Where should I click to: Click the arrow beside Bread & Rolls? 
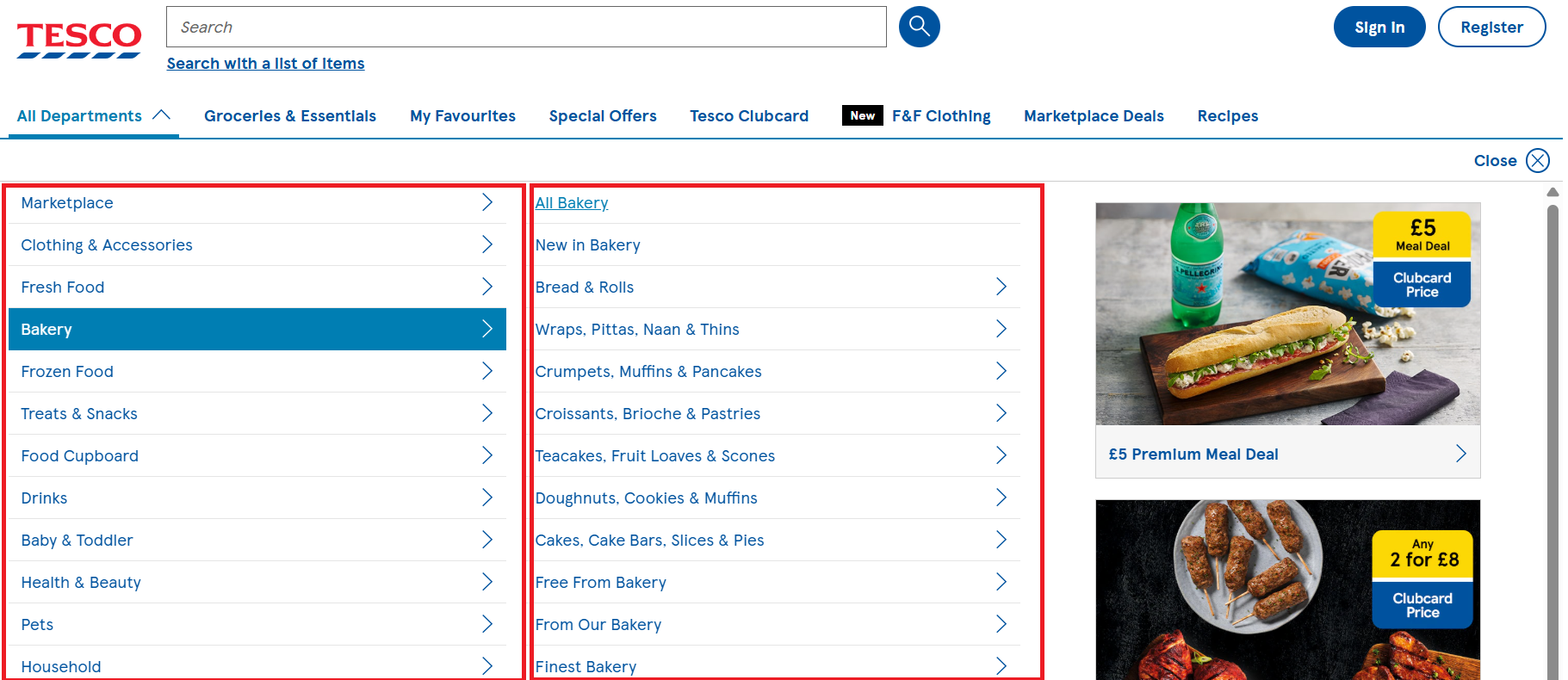tap(1001, 287)
